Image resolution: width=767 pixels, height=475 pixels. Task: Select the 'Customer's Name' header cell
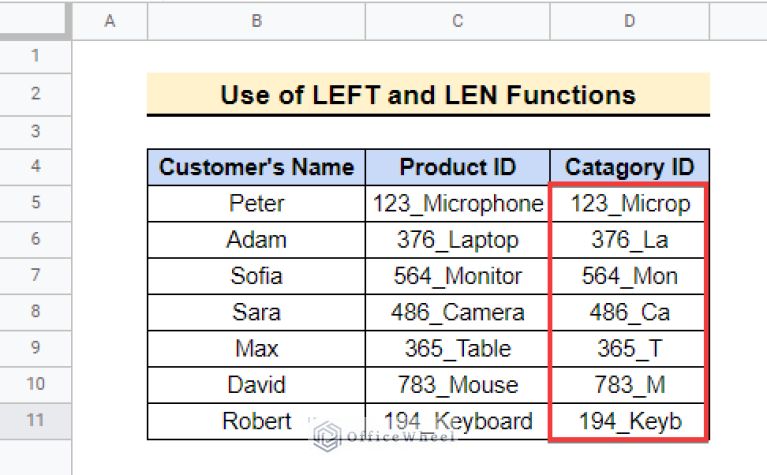coord(256,167)
